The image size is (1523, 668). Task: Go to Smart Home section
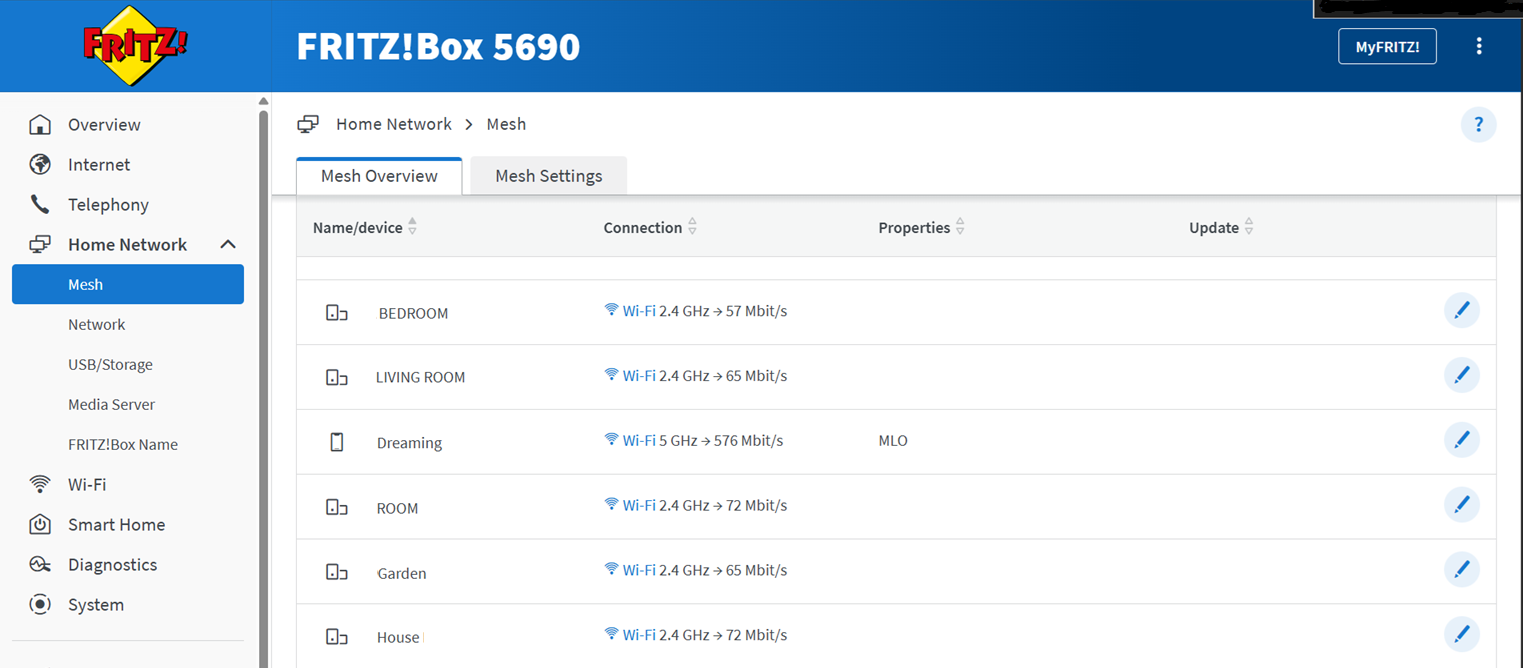coord(116,525)
